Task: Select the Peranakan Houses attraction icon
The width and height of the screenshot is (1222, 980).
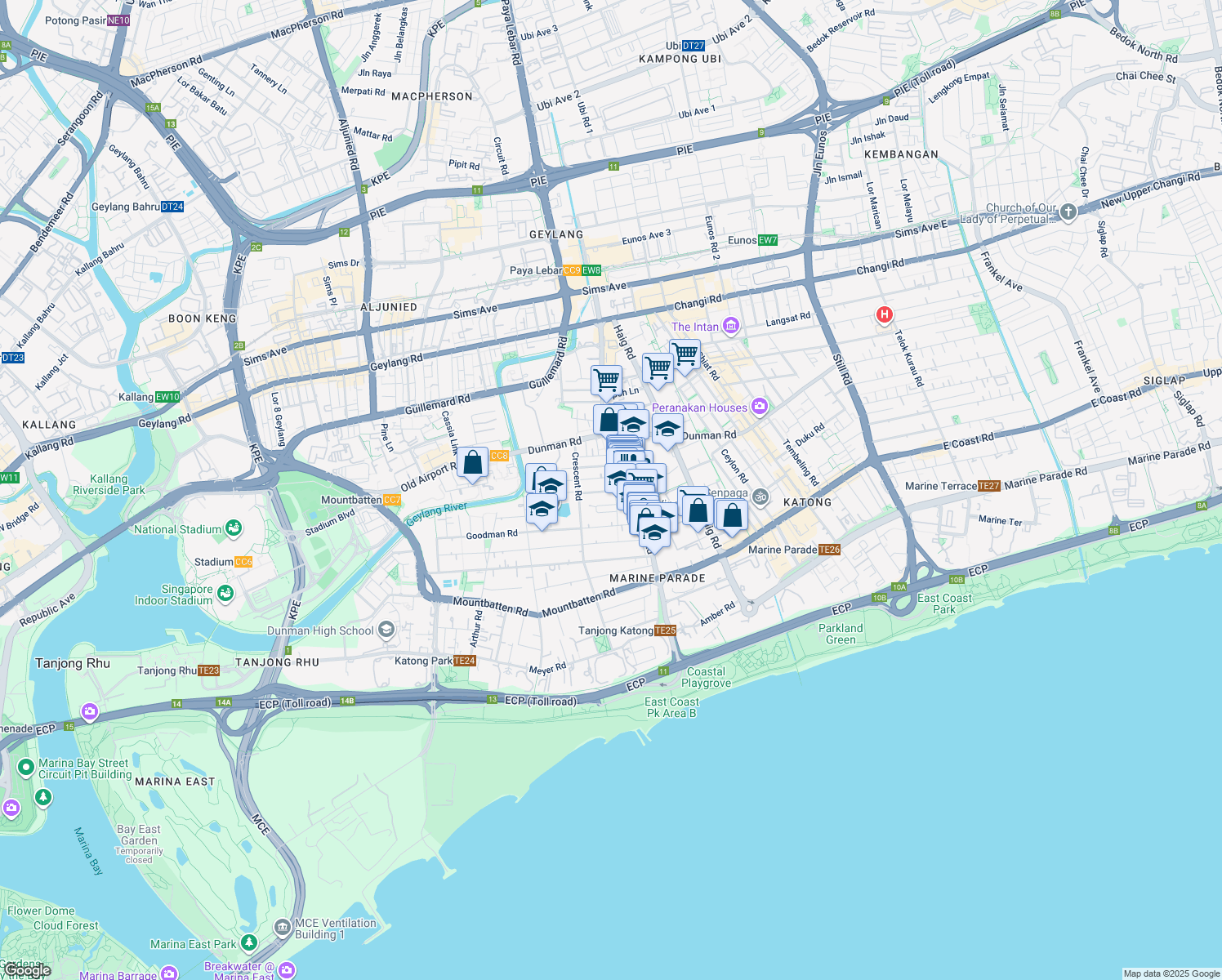Action: (760, 407)
